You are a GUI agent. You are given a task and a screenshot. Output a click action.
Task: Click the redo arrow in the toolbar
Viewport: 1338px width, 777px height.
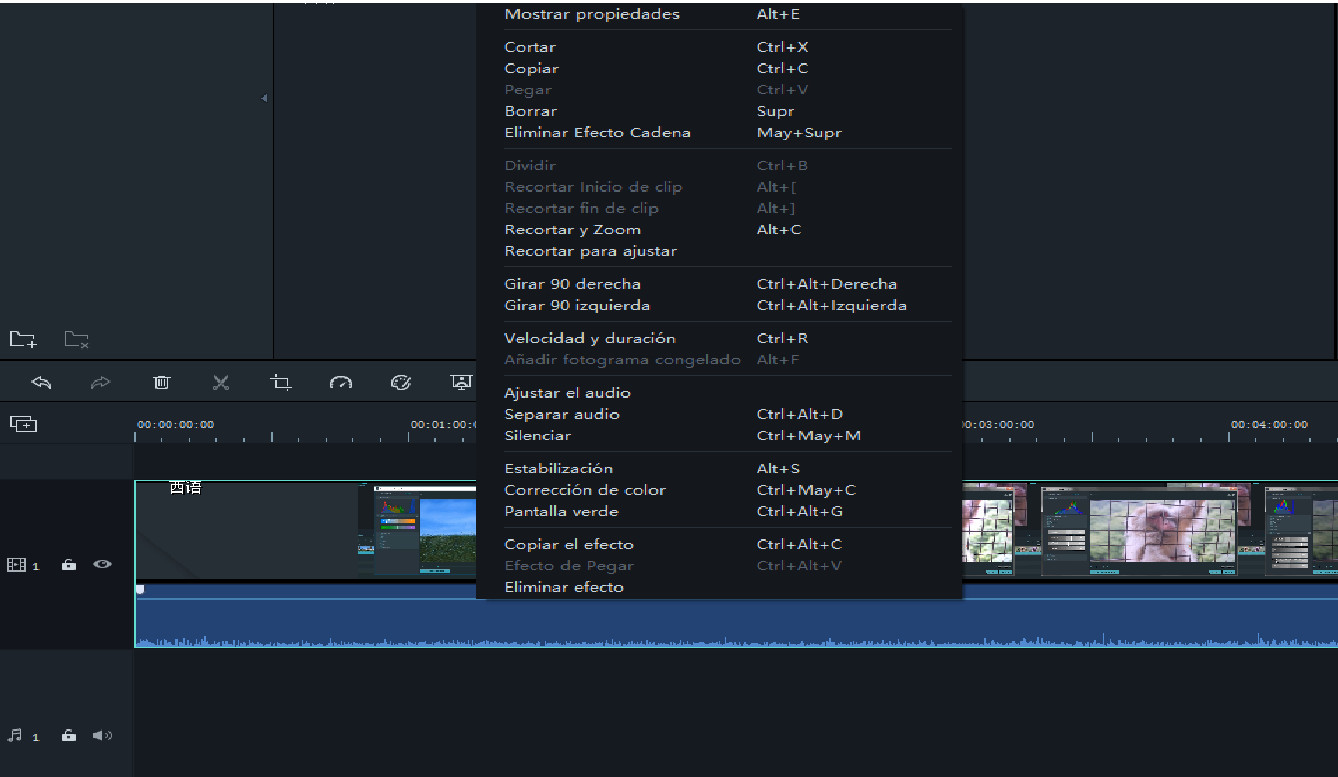click(101, 382)
